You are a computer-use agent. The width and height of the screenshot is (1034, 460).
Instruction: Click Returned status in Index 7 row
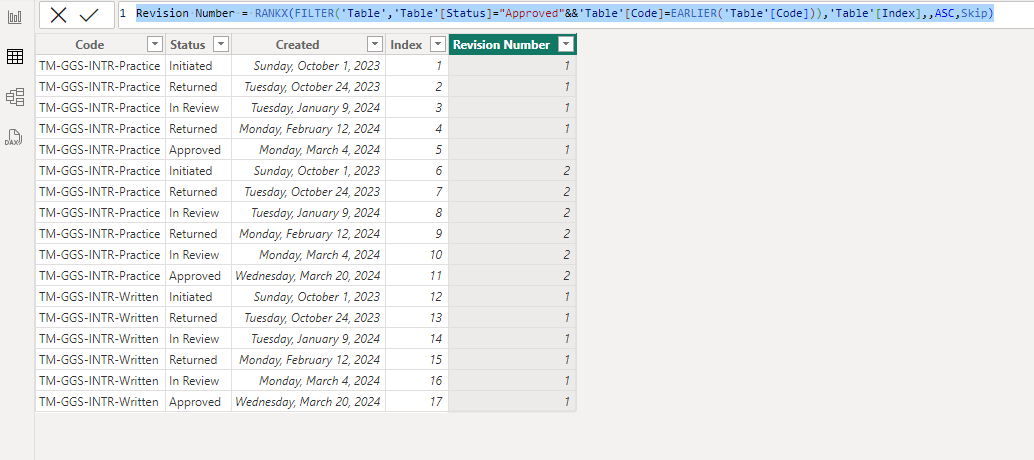198,192
